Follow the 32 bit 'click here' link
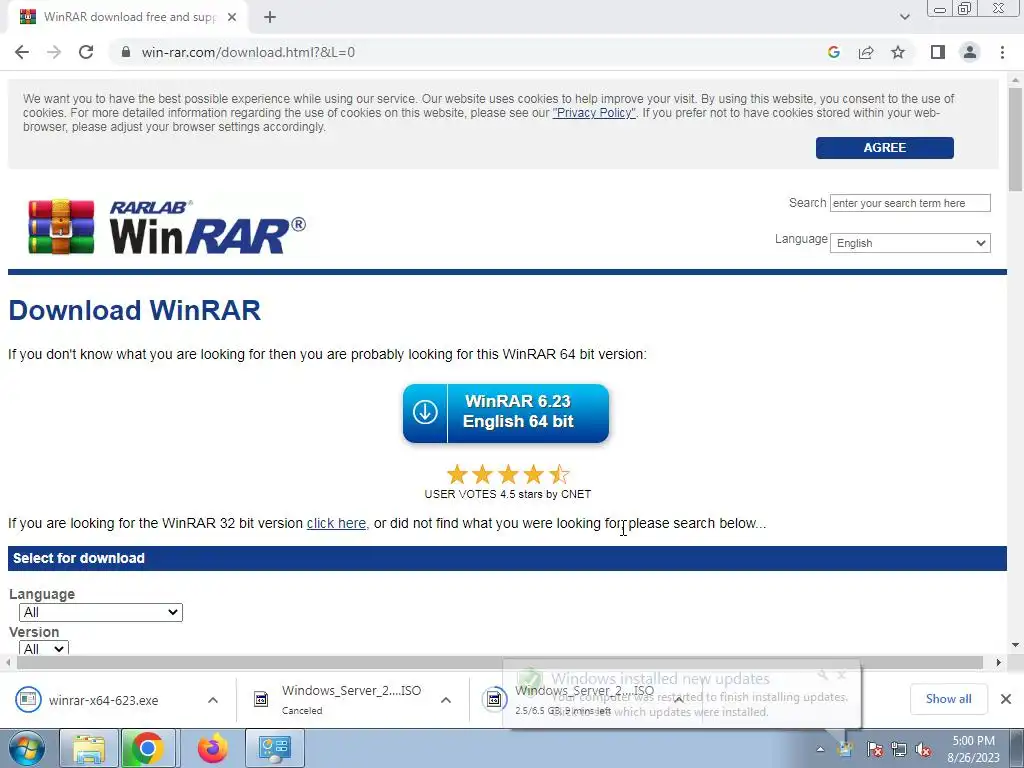The height and width of the screenshot is (768, 1024). tap(336, 523)
